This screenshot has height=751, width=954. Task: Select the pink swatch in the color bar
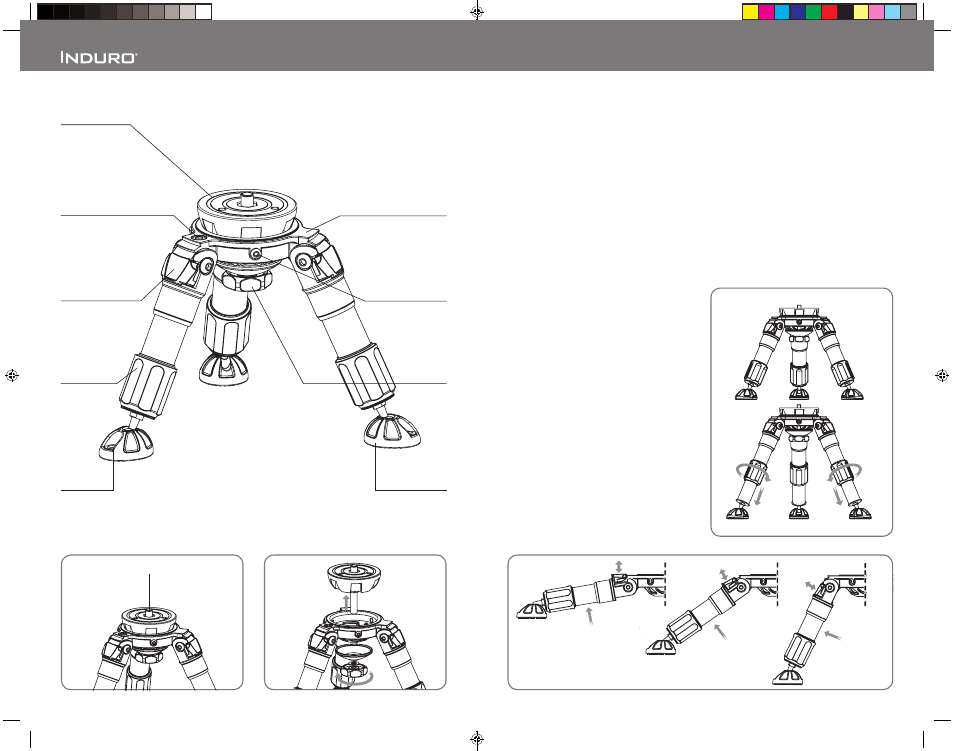877,12
